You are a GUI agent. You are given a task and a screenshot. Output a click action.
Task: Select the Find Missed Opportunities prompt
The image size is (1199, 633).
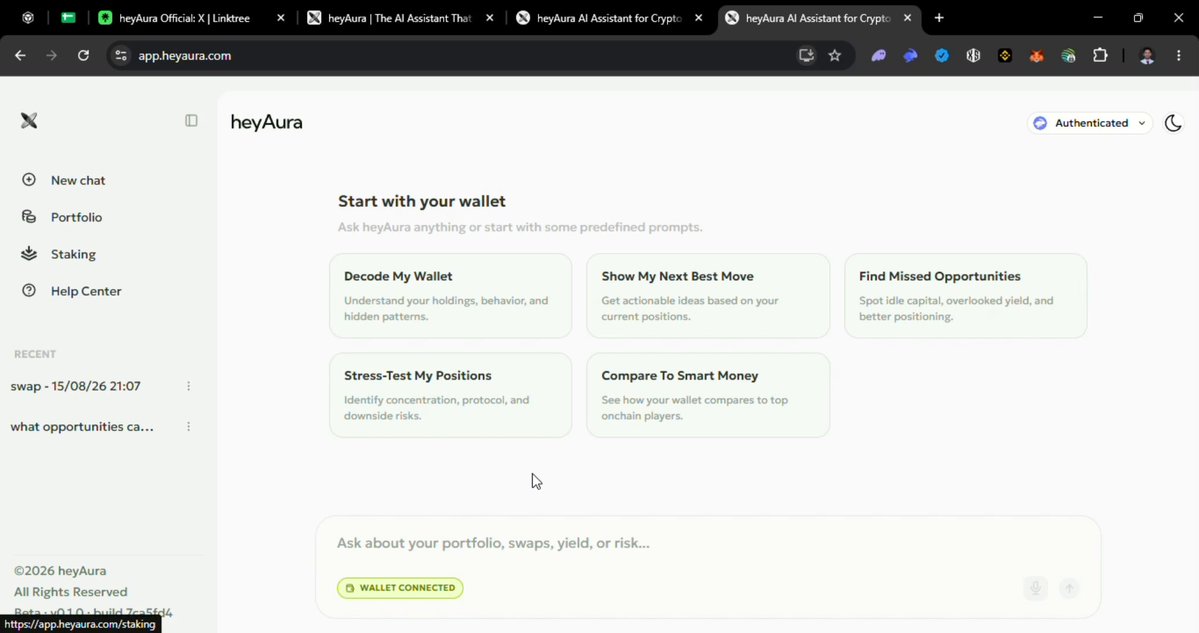pos(966,296)
